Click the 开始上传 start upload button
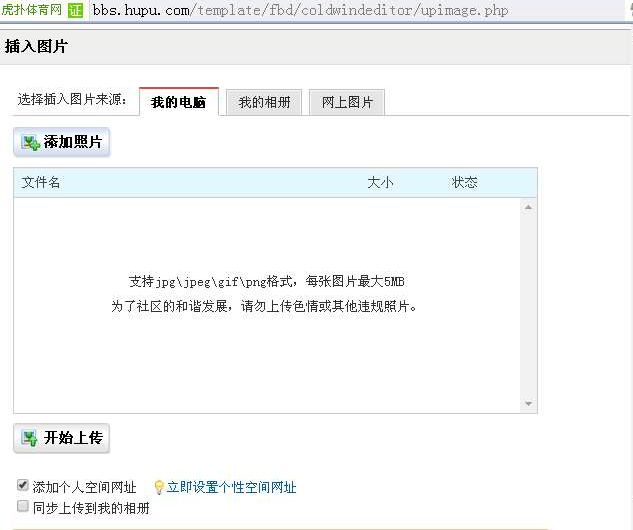 [x=61, y=438]
